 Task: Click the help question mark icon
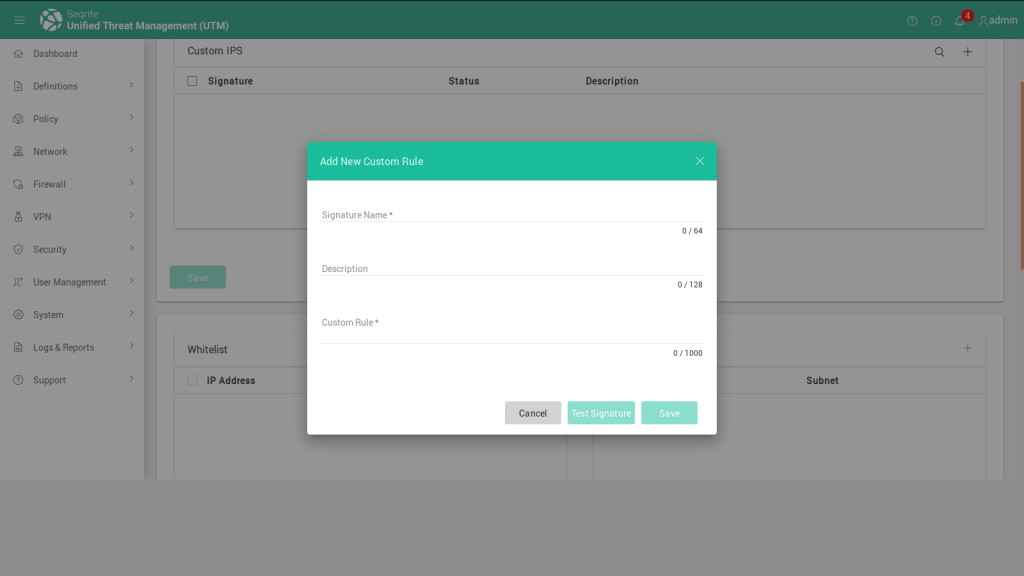912,20
